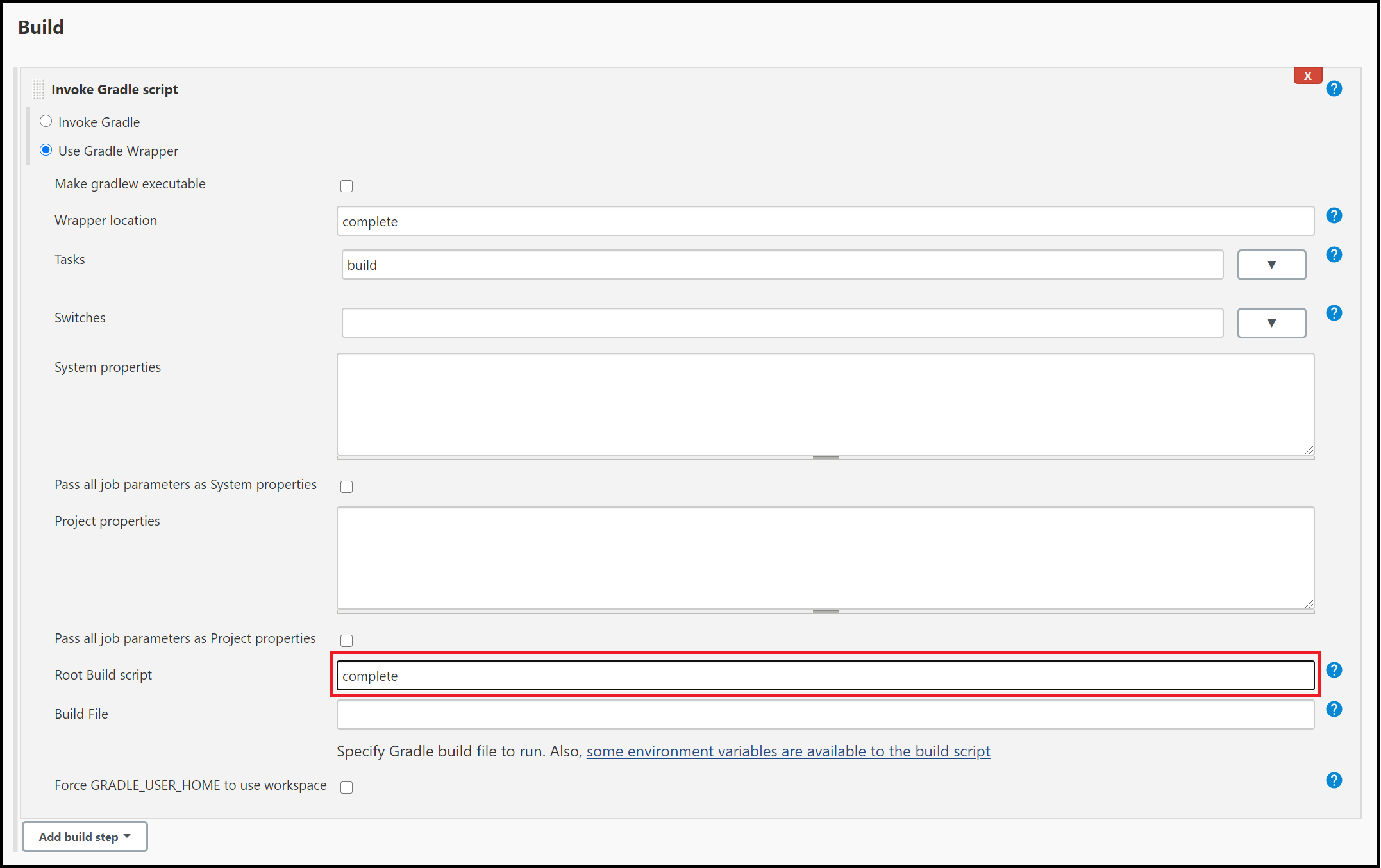Check Pass all job parameters as Project properties
The width and height of the screenshot is (1381, 868).
(x=346, y=640)
